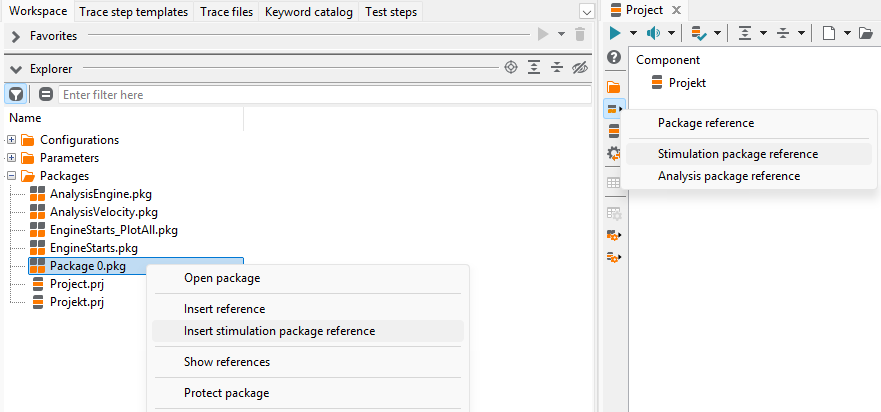Click the speaker icon in Project toolbar
This screenshot has width=881, height=412.
click(x=653, y=33)
